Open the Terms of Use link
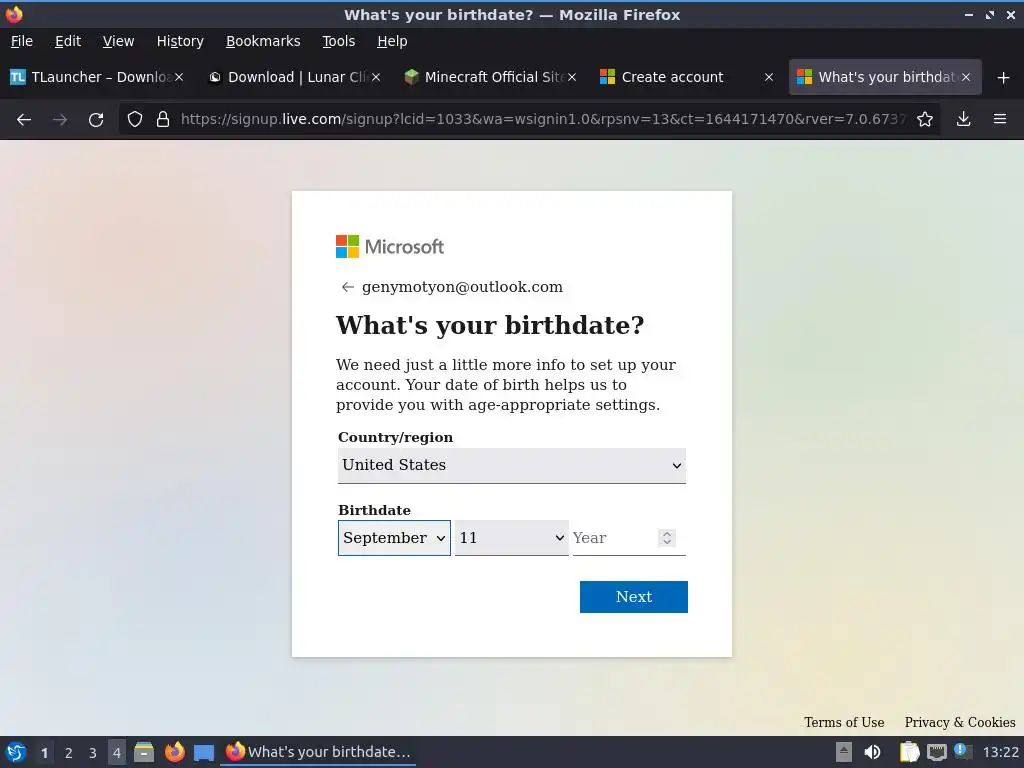This screenshot has width=1024, height=768. coord(844,722)
